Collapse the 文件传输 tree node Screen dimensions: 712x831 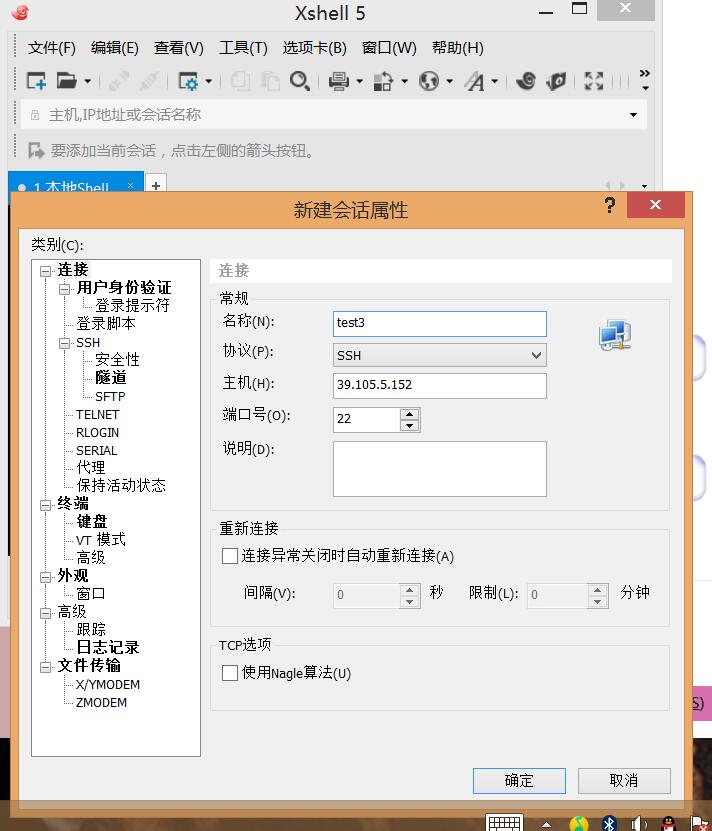[x=46, y=667]
